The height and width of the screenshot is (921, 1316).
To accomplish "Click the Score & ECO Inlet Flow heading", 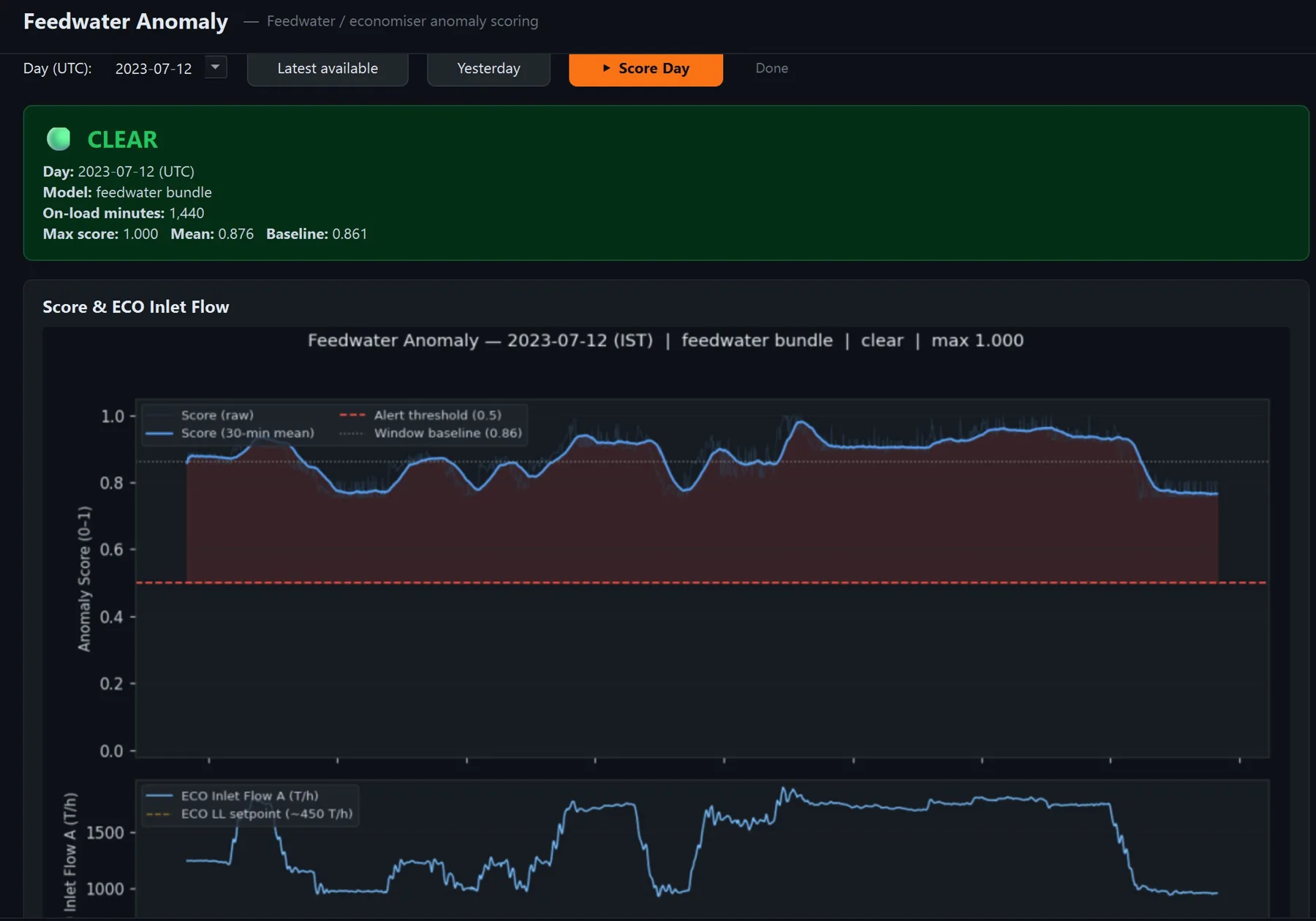I will pos(136,307).
